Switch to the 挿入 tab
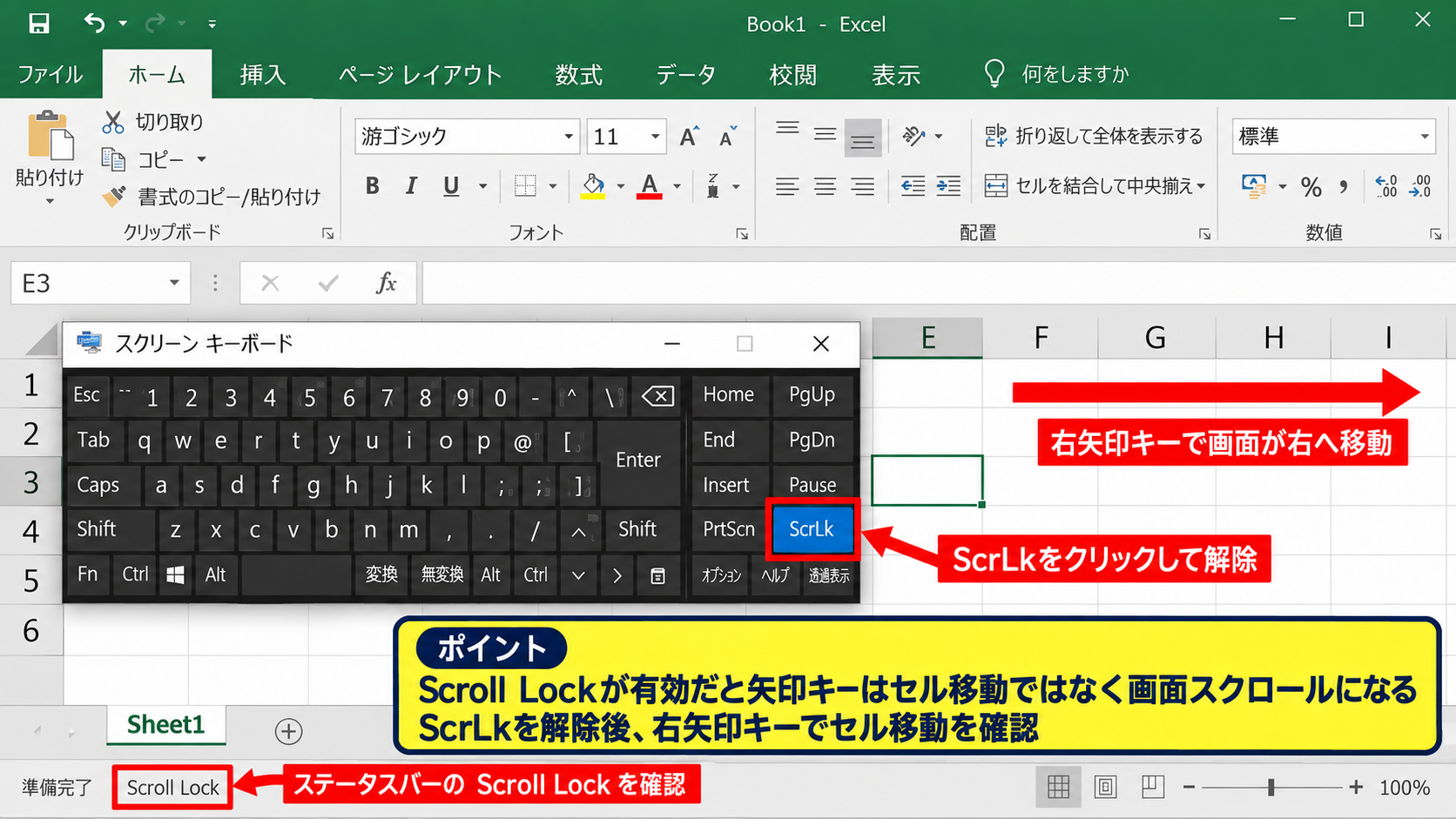Viewport: 1456px width, 819px height. coord(263,75)
